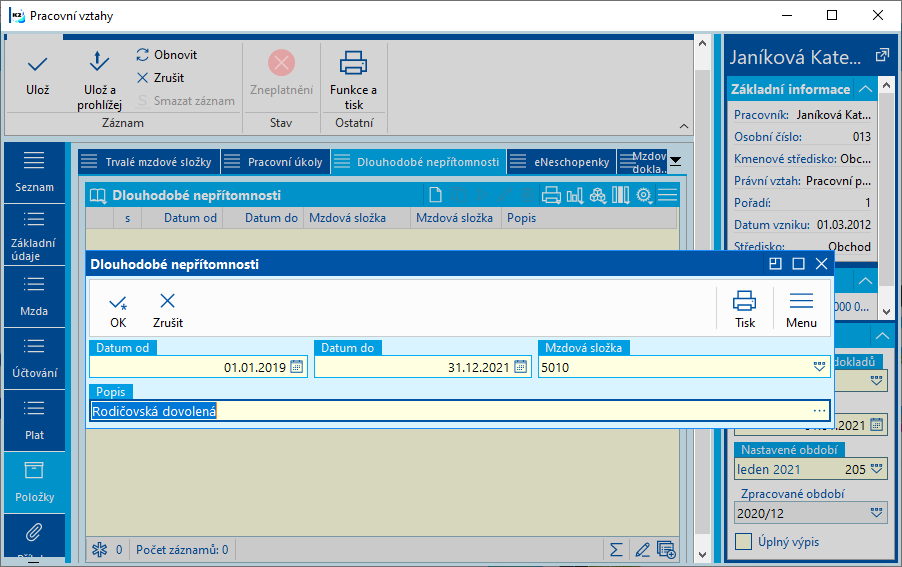Switch to eNeschopenky tab
The width and height of the screenshot is (902, 567).
click(559, 162)
